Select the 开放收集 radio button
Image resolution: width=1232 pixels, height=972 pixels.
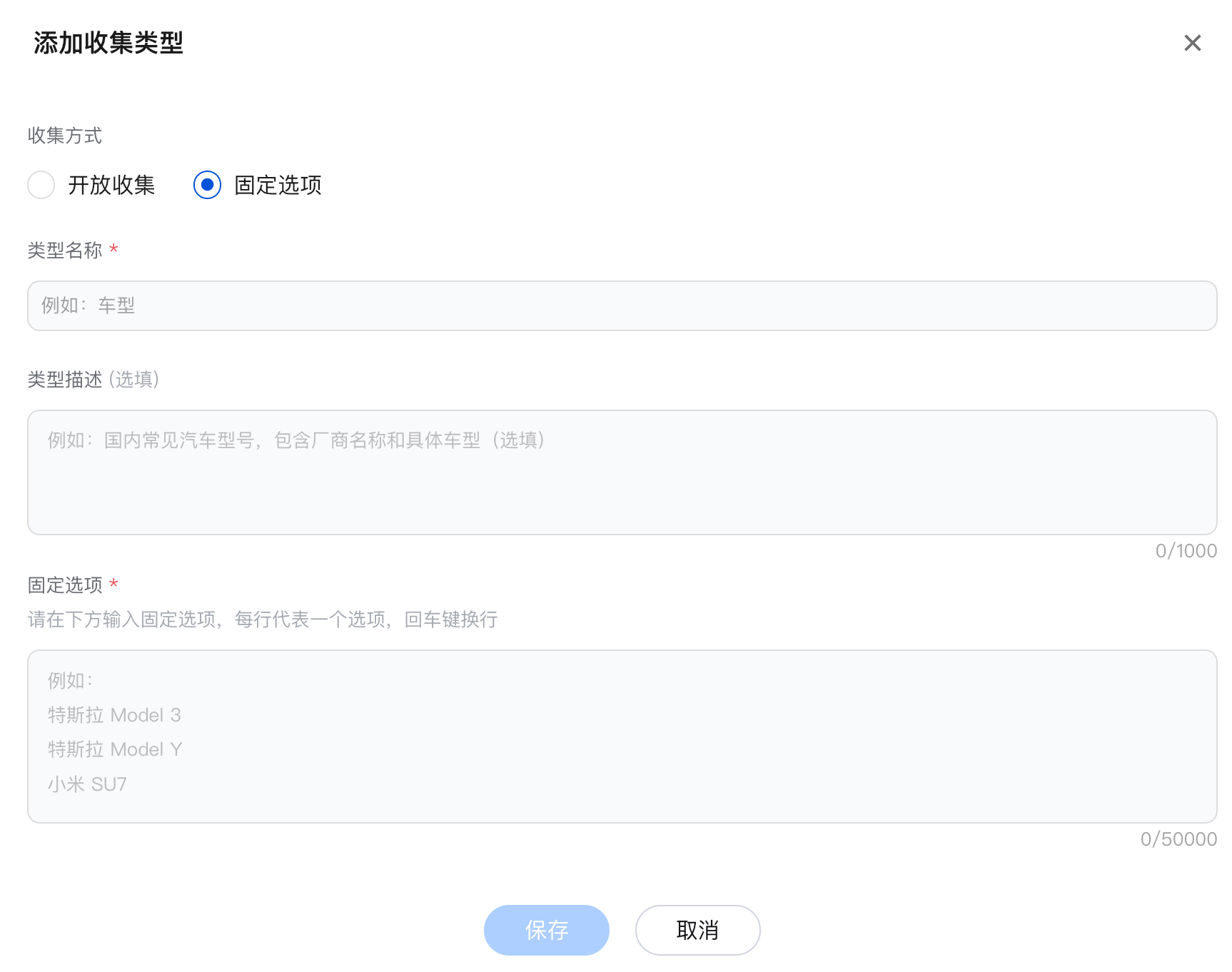coord(41,185)
